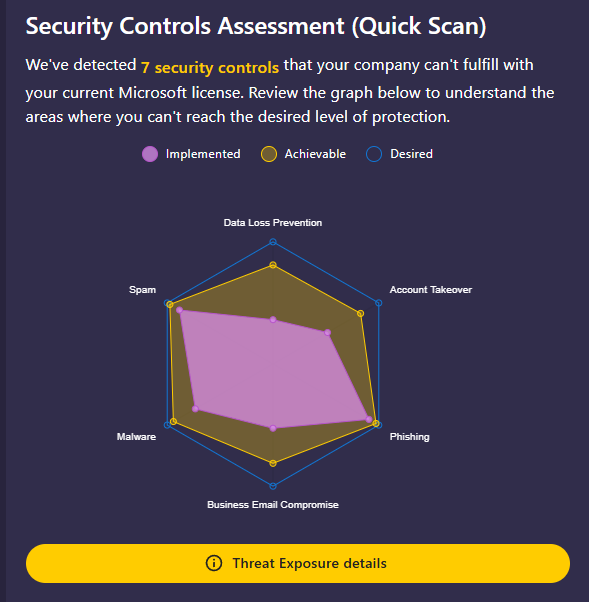Select the Phishing axis label

click(x=410, y=437)
